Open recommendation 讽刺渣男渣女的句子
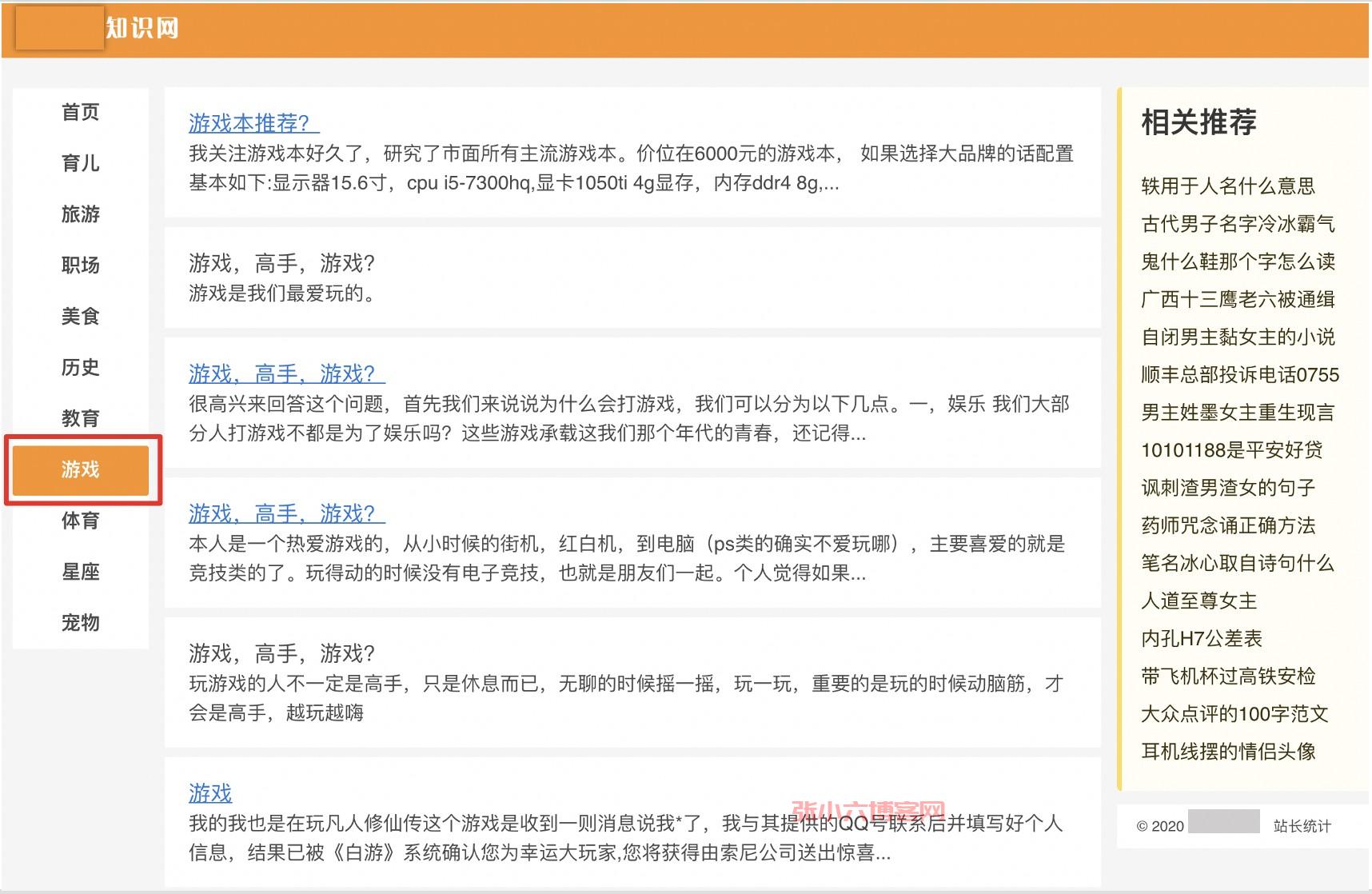This screenshot has height=894, width=1372. point(1228,488)
